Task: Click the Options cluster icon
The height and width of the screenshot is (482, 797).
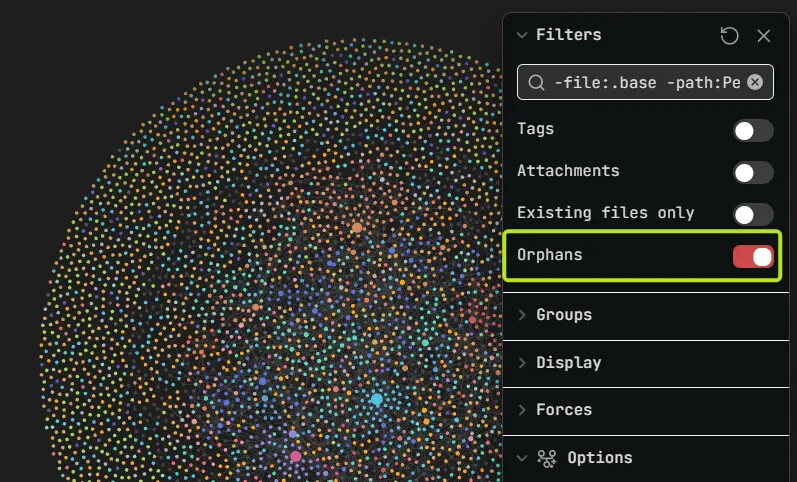Action: pos(547,458)
